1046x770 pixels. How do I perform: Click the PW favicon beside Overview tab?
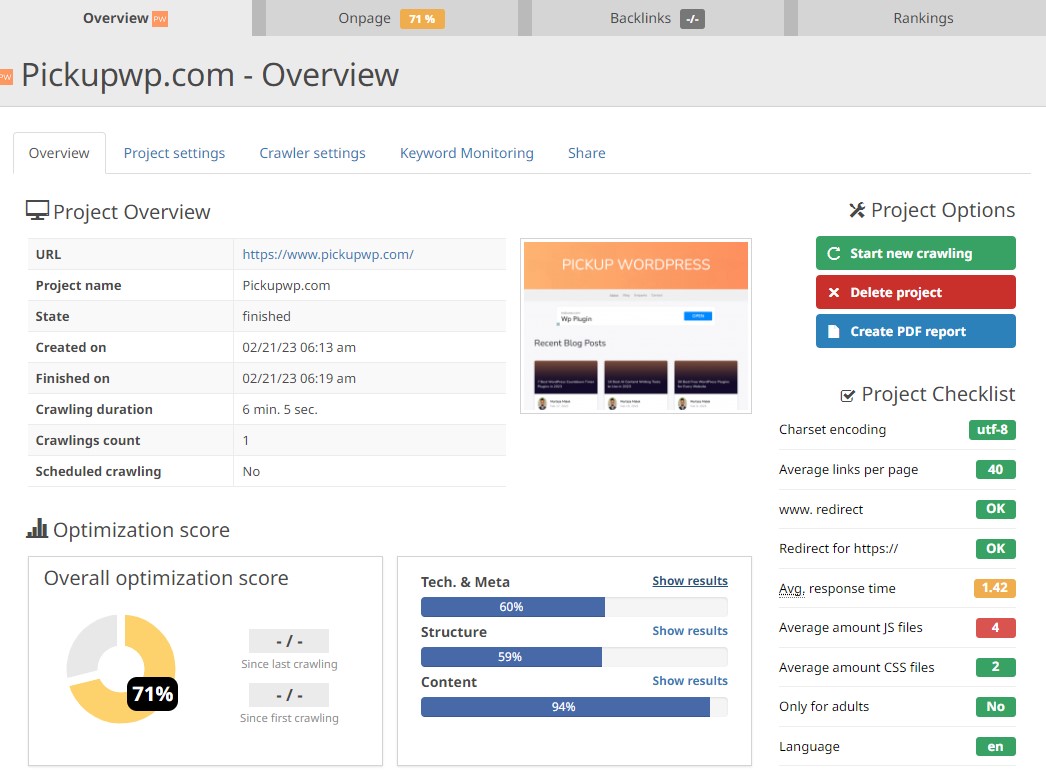tap(160, 19)
